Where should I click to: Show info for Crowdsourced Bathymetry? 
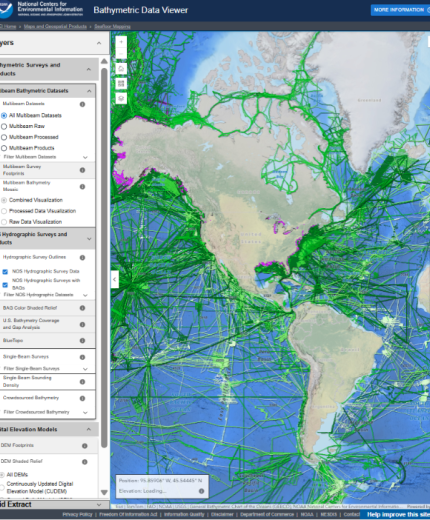[x=82, y=398]
